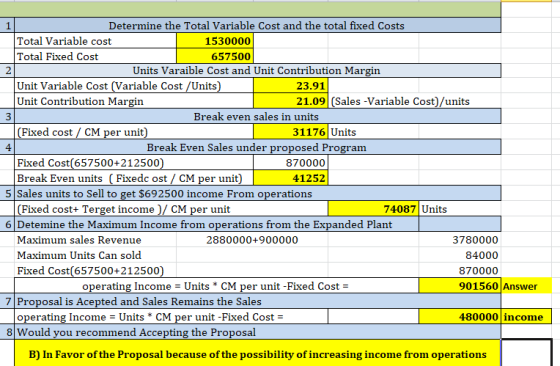This screenshot has width=560, height=366.
Task: Click the unit variable cost value 23.91
Action: 291,86
